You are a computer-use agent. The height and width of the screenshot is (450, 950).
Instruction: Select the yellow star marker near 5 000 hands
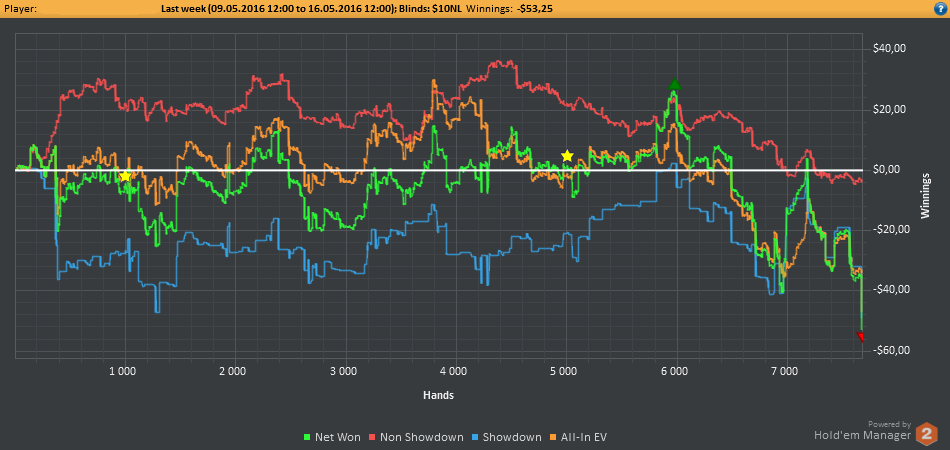point(567,156)
